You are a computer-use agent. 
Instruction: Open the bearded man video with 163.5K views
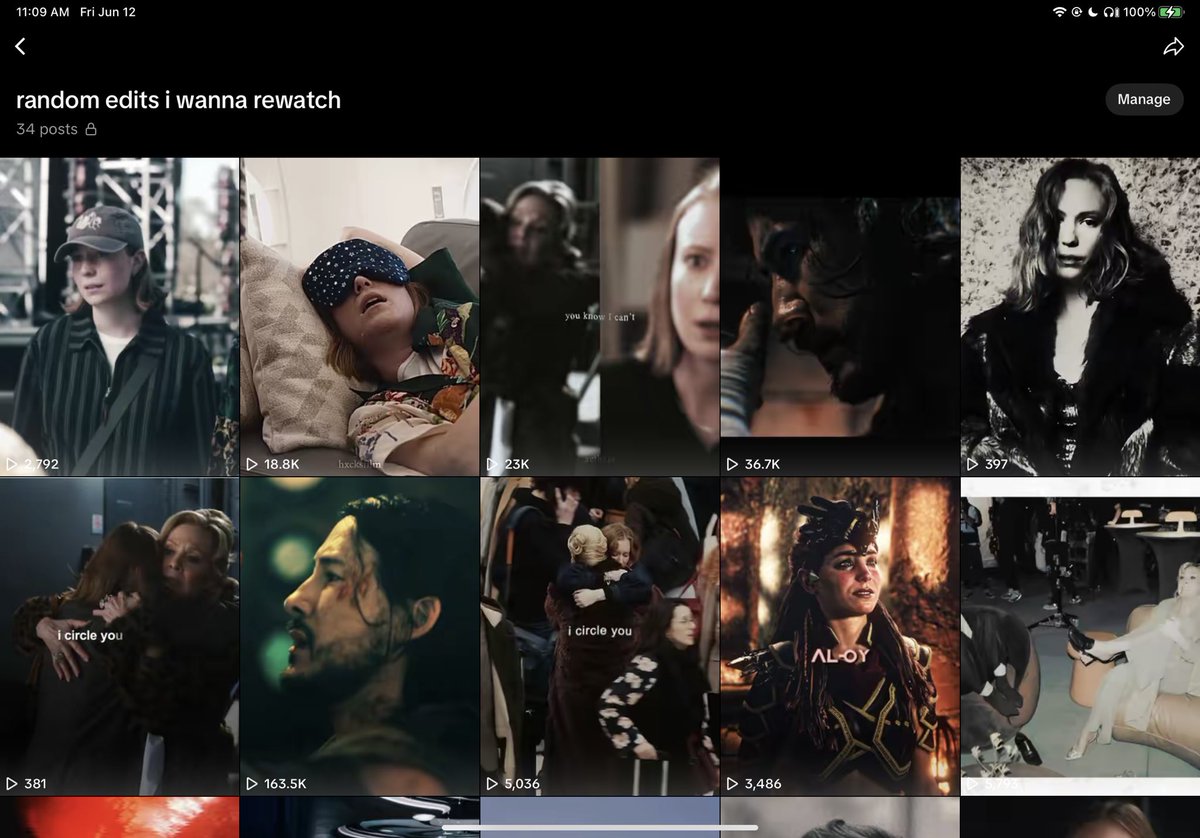(360, 636)
